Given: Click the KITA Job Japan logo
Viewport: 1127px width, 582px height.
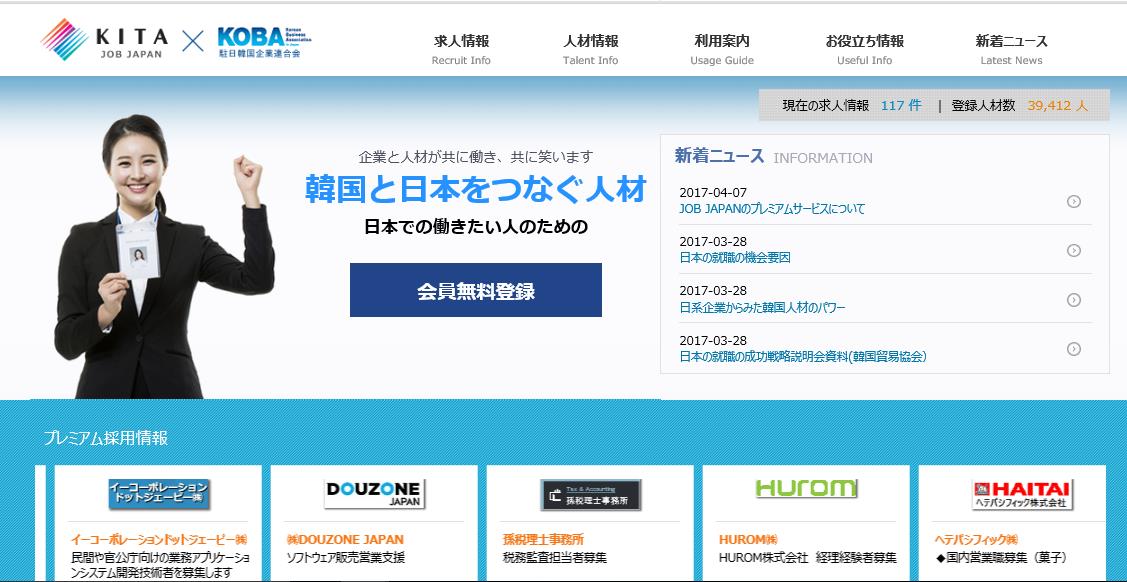Looking at the screenshot, I should (105, 40).
